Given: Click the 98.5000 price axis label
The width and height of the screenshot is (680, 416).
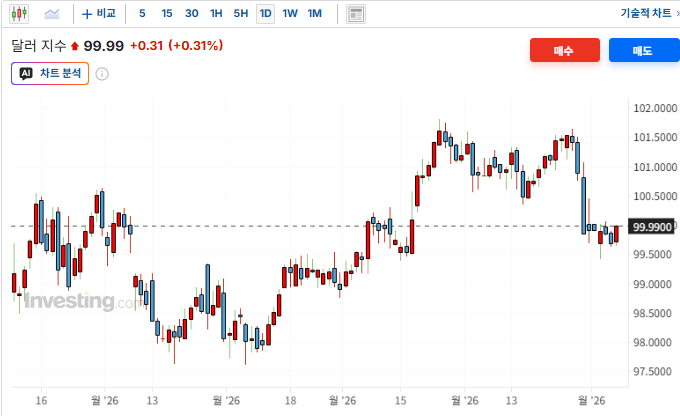Looking at the screenshot, I should [655, 313].
